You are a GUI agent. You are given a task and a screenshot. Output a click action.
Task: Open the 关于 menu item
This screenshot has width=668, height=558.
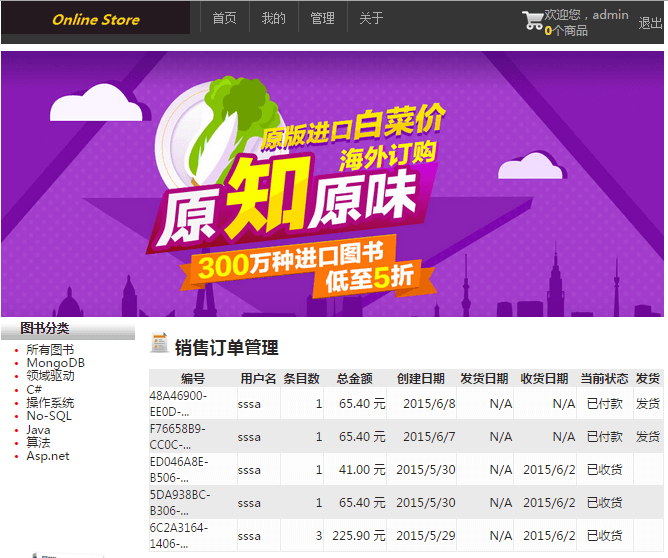(371, 18)
